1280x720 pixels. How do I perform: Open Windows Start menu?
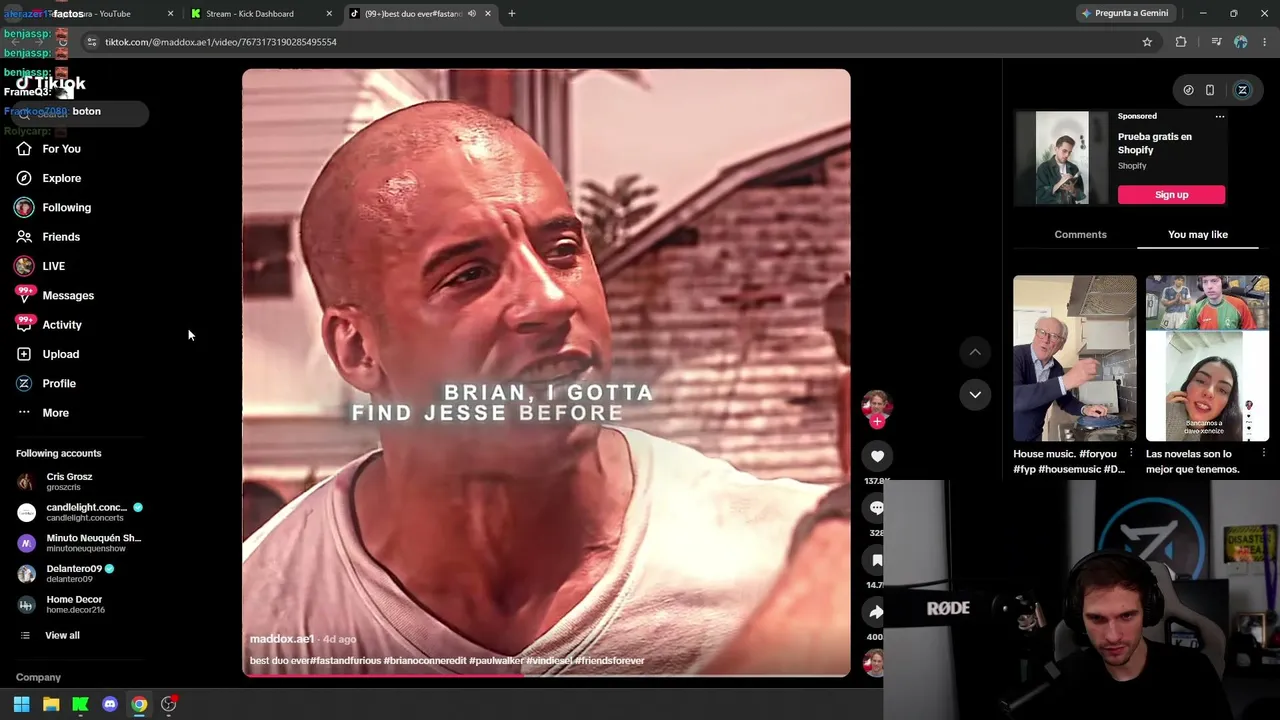[21, 704]
